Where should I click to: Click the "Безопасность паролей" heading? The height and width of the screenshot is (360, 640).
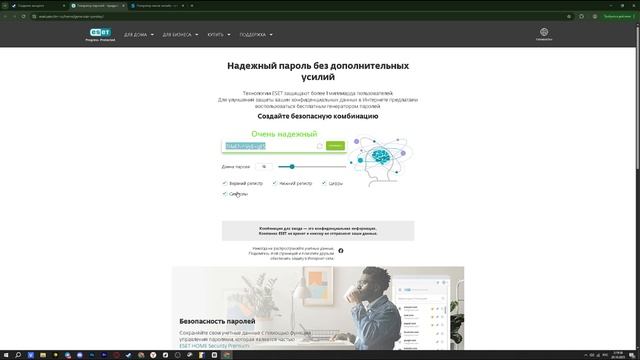[x=217, y=321]
